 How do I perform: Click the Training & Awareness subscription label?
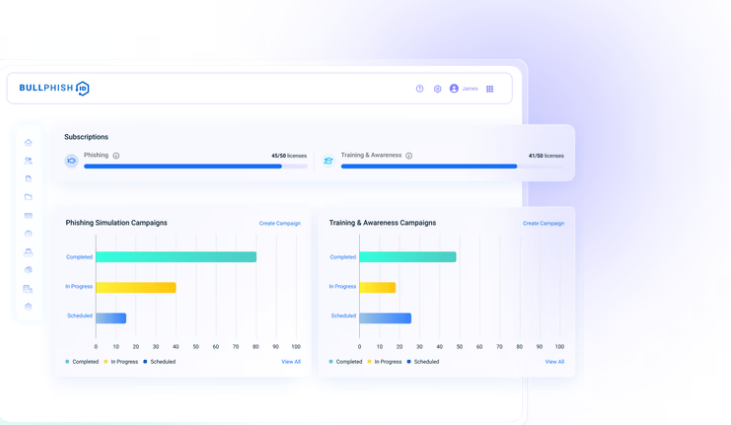[x=371, y=155]
